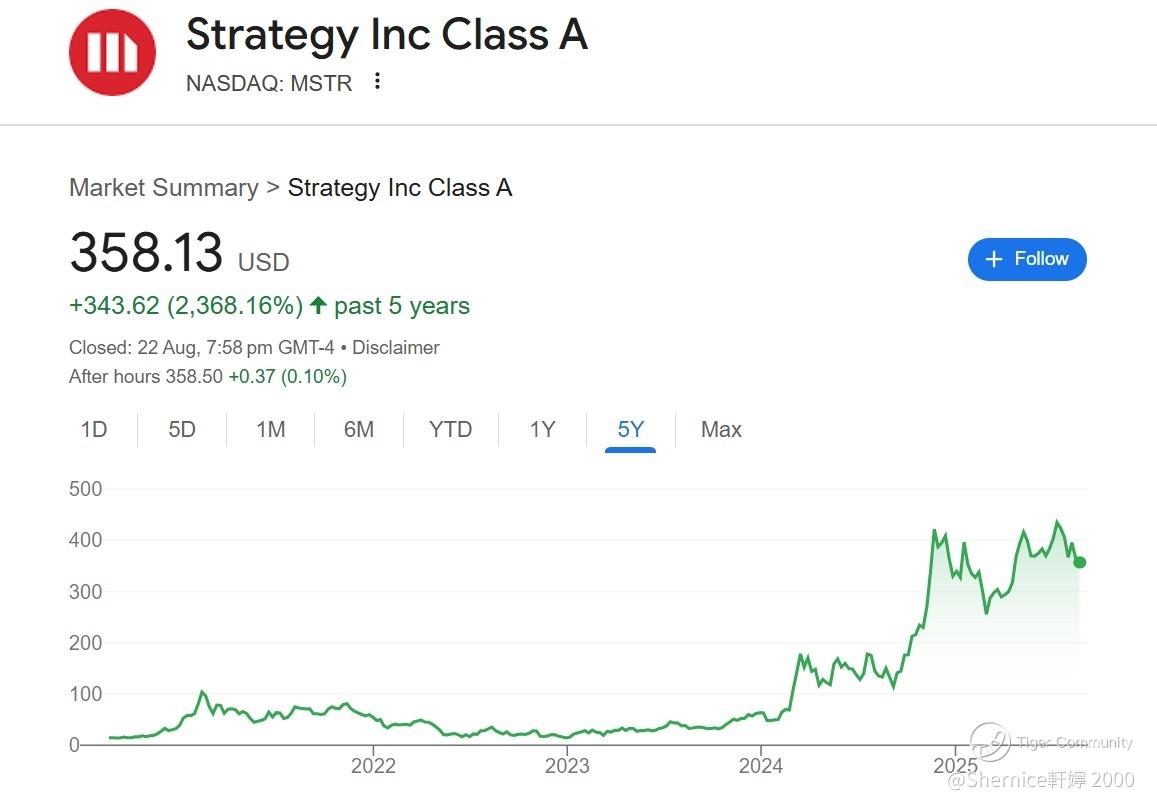Click the green up arrow indicator
Screen dimensions: 1157x806
pyautogui.click(x=318, y=306)
